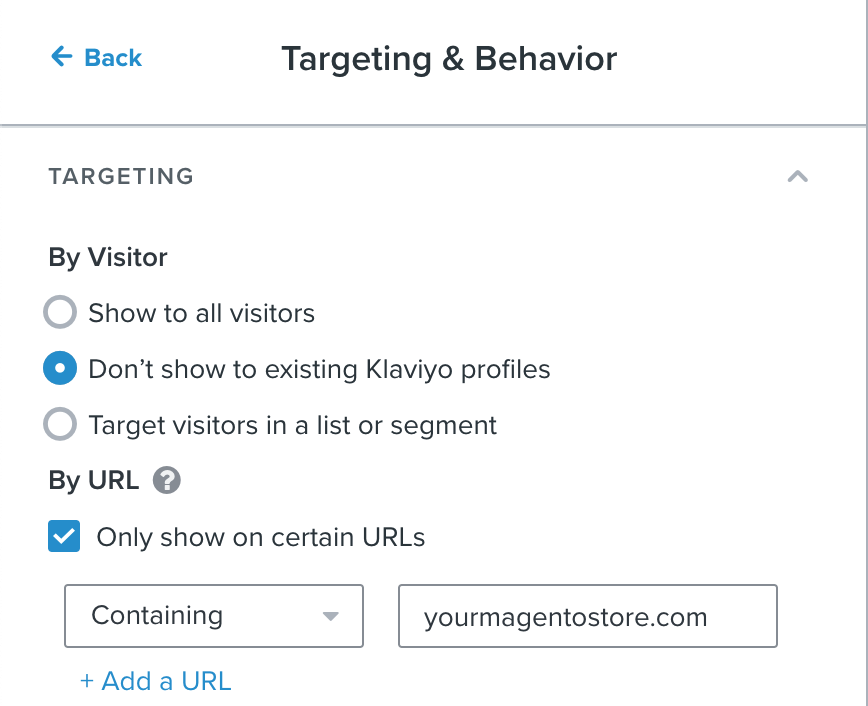Click the back arrow icon
The height and width of the screenshot is (706, 868).
tap(61, 57)
